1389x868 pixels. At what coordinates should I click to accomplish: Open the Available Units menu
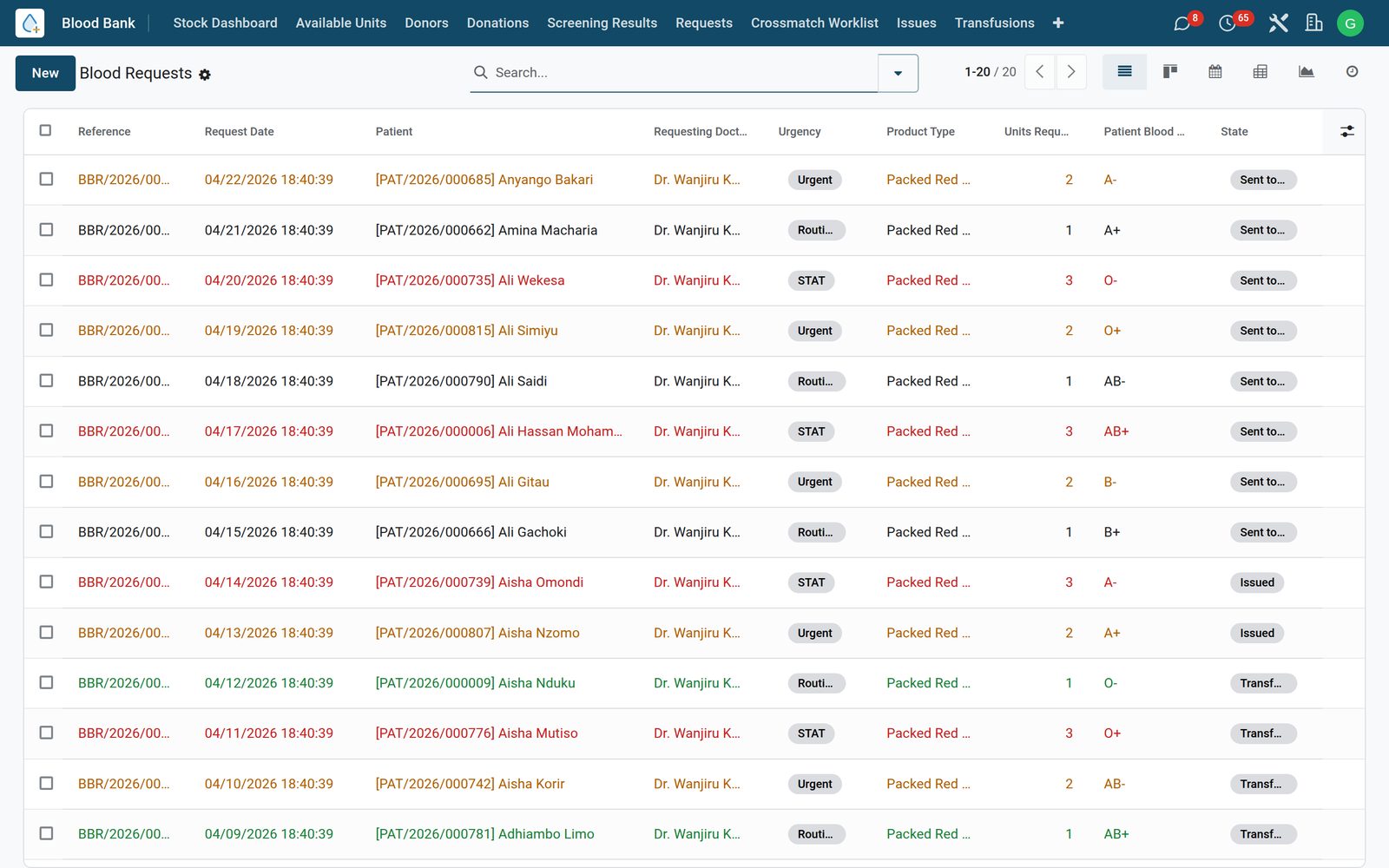pos(341,23)
